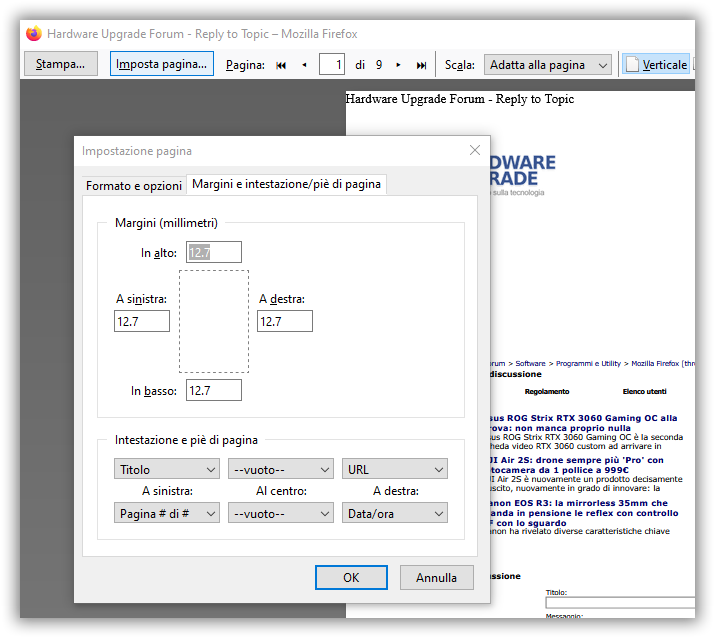Go to next page arrow
Image resolution: width=715 pixels, height=638 pixels.
point(398,65)
